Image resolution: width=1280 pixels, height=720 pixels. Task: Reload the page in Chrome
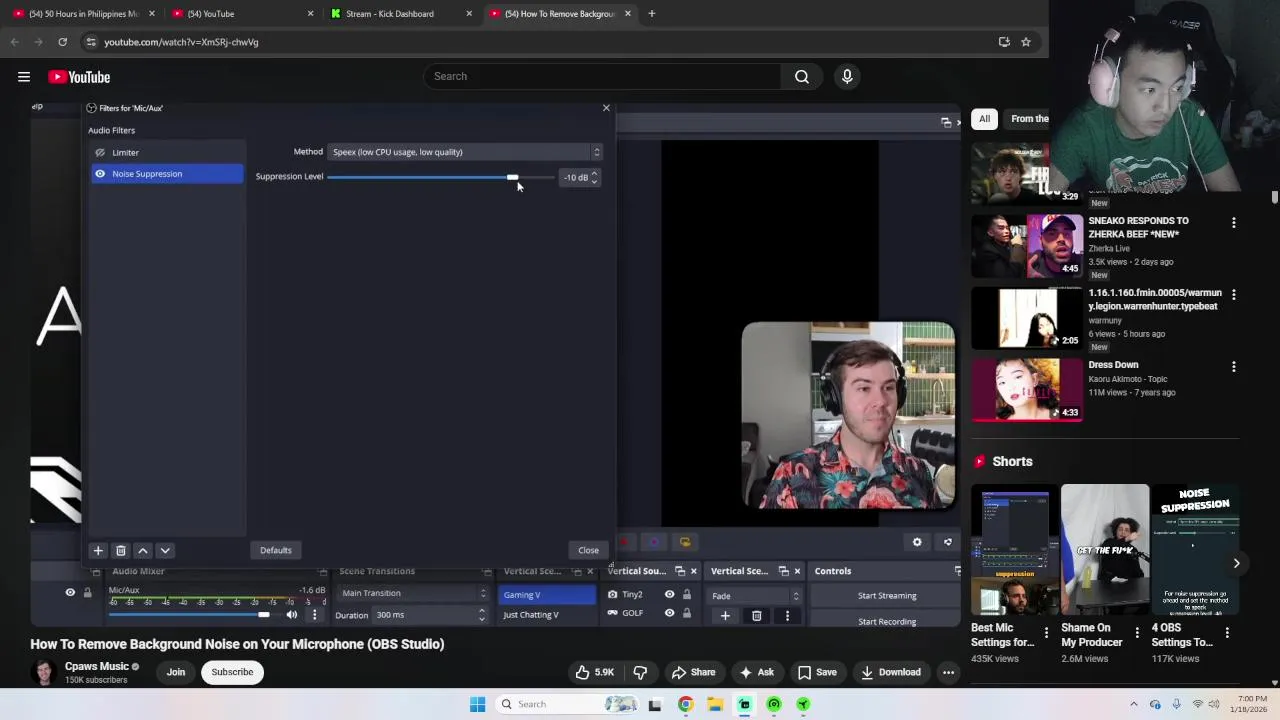click(x=62, y=42)
